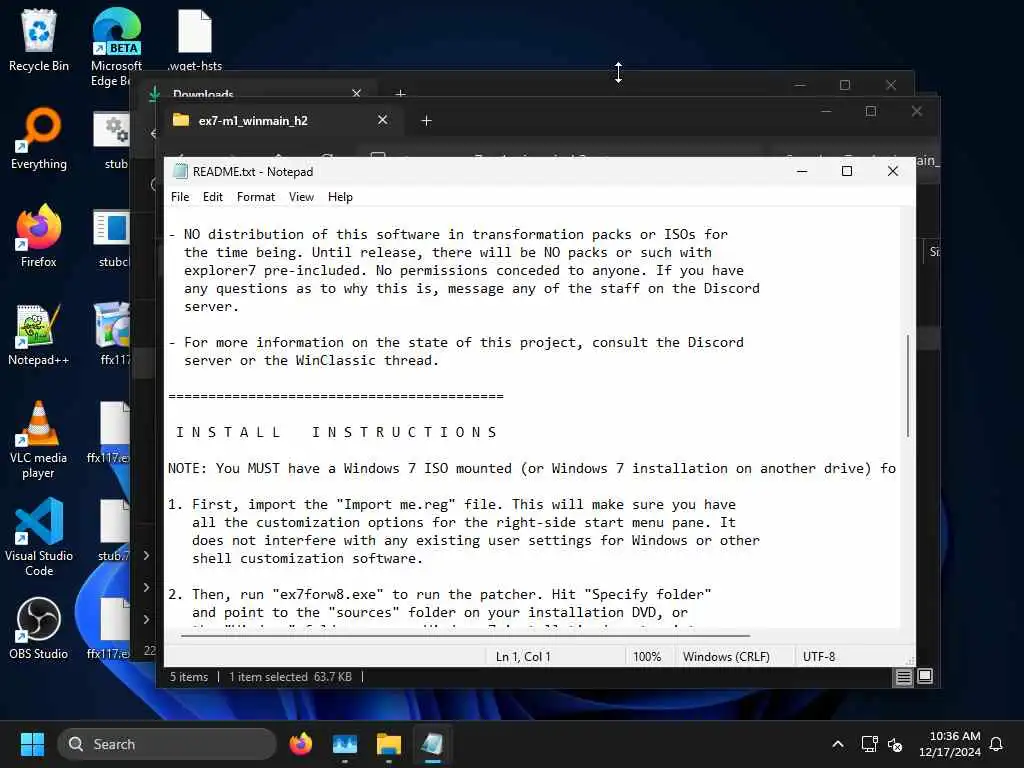Switch to Notepad taskbar icon
This screenshot has width=1024, height=768.
click(432, 744)
